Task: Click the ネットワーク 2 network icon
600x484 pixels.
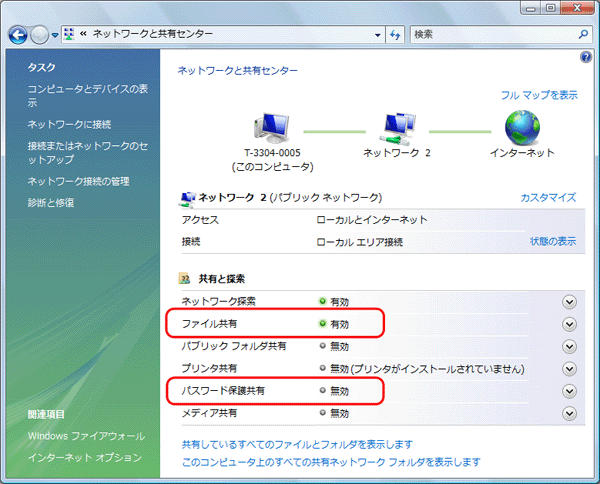Action: click(396, 129)
